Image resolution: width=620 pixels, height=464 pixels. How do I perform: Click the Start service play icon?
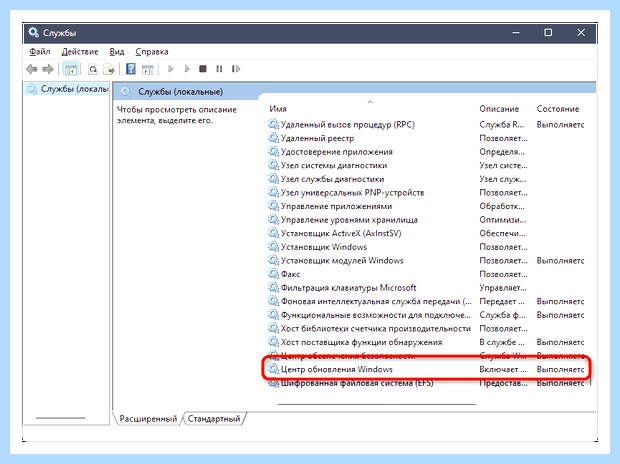click(x=170, y=69)
